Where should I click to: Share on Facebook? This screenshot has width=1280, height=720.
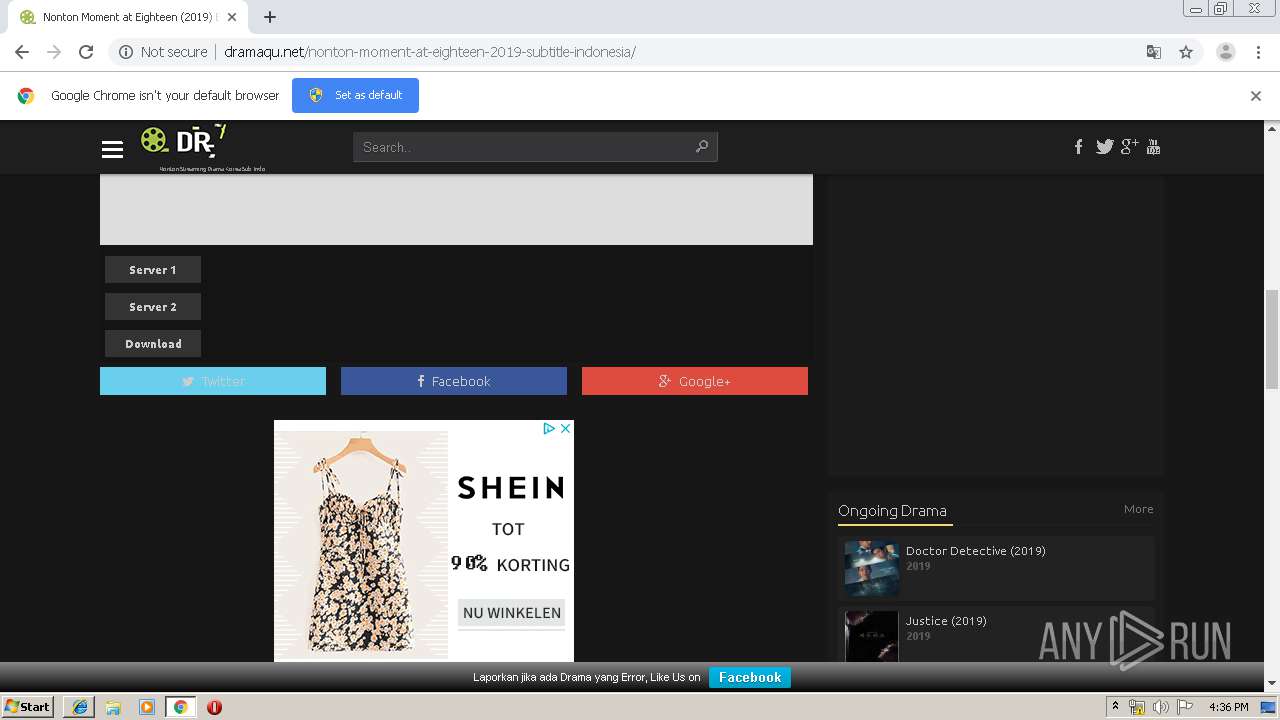[x=454, y=381]
